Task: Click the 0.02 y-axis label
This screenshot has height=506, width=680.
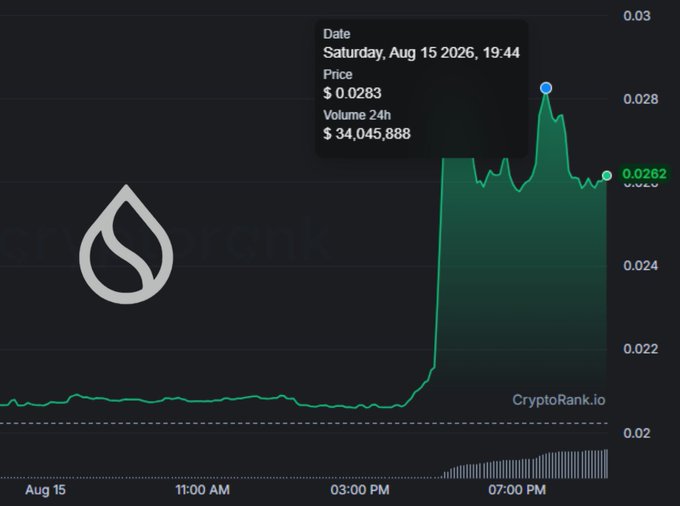Action: [x=637, y=433]
